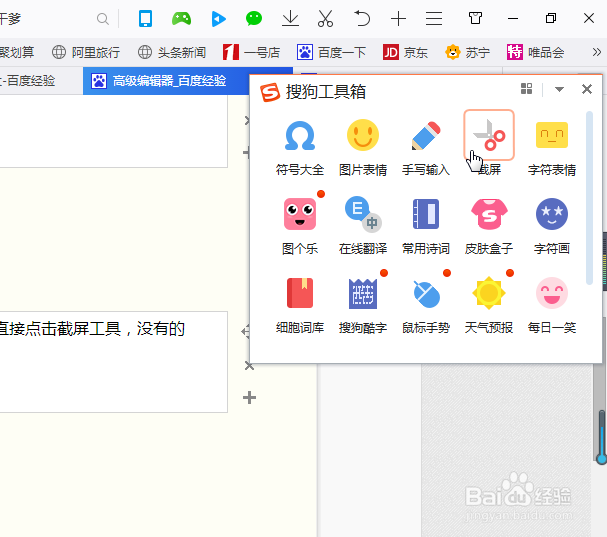Switch toolbox to grid view icon

click(x=526, y=89)
